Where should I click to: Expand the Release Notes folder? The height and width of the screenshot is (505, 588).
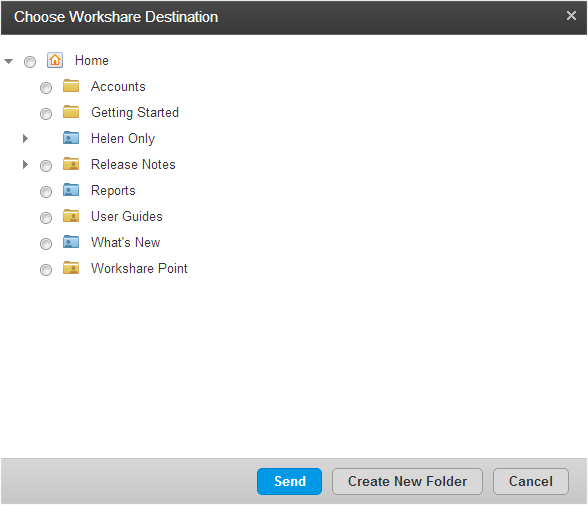(x=25, y=164)
